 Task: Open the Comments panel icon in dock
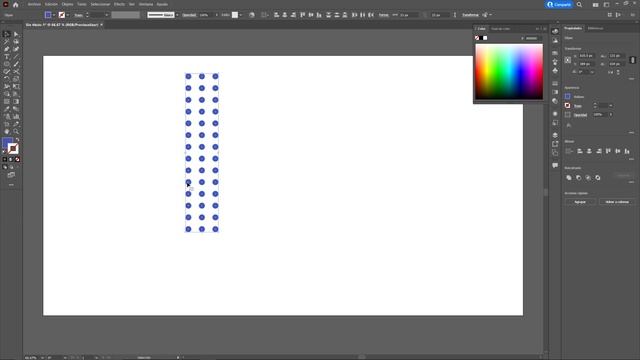[555, 165]
